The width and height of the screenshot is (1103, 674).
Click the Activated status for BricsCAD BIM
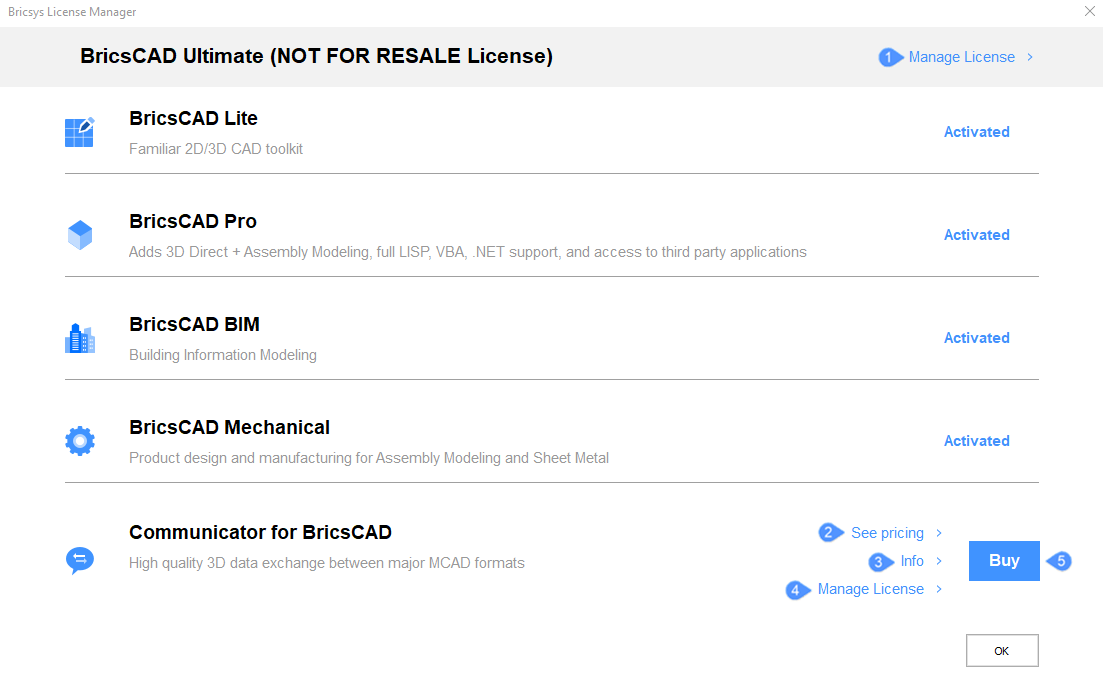pyautogui.click(x=976, y=338)
